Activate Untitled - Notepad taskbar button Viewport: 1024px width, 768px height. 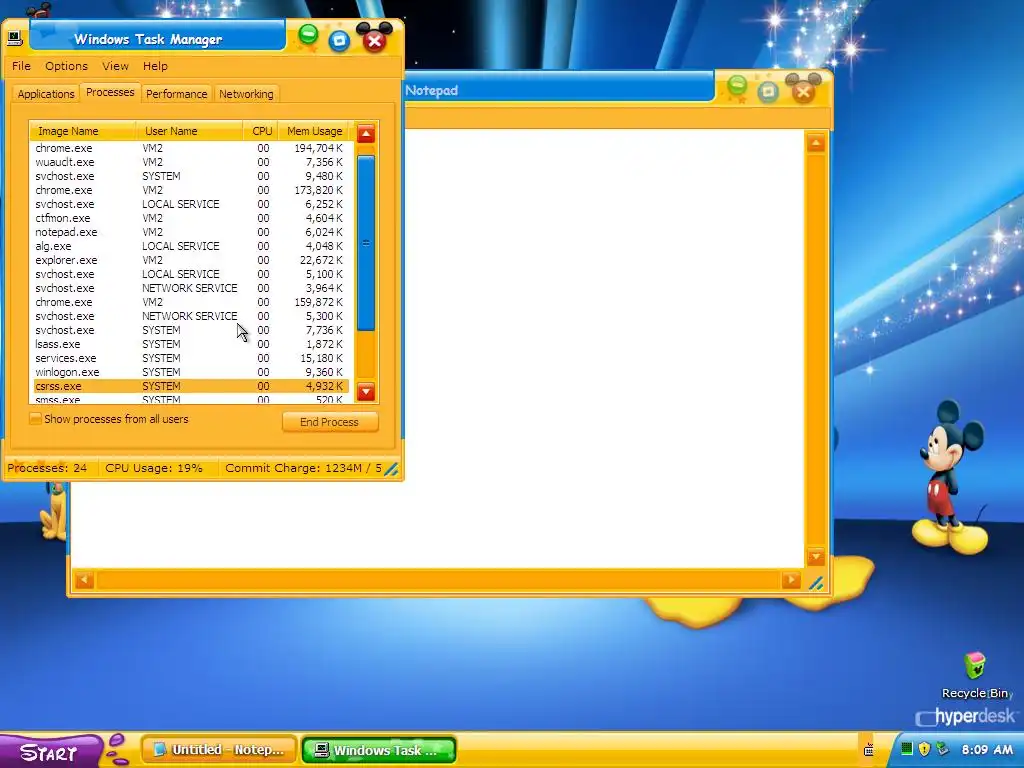(219, 750)
